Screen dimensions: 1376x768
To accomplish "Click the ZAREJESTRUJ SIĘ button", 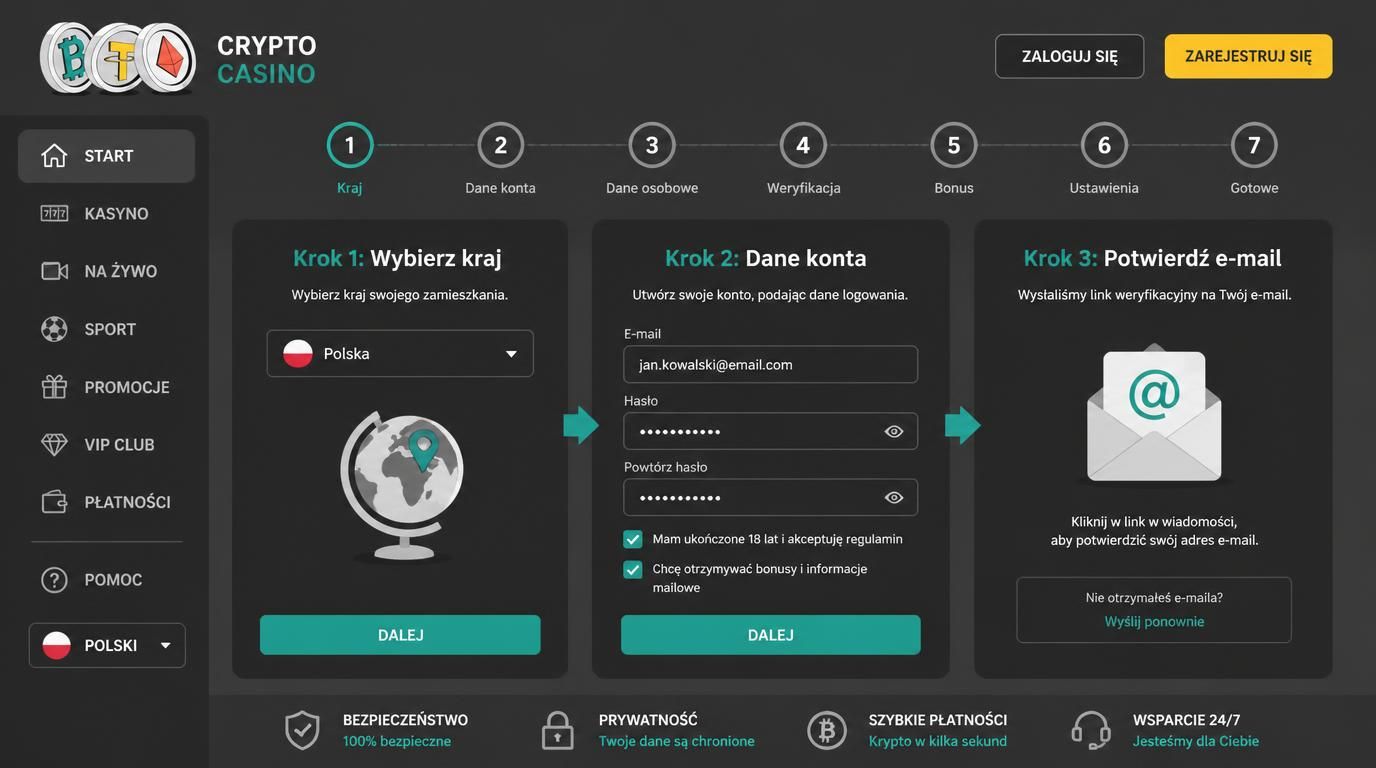I will tap(1248, 56).
